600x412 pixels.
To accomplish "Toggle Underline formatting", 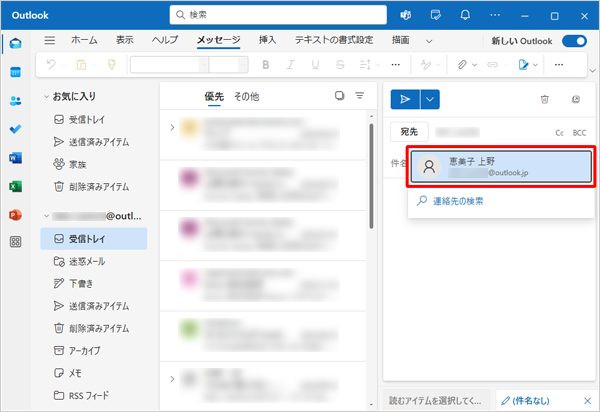I will [x=315, y=65].
